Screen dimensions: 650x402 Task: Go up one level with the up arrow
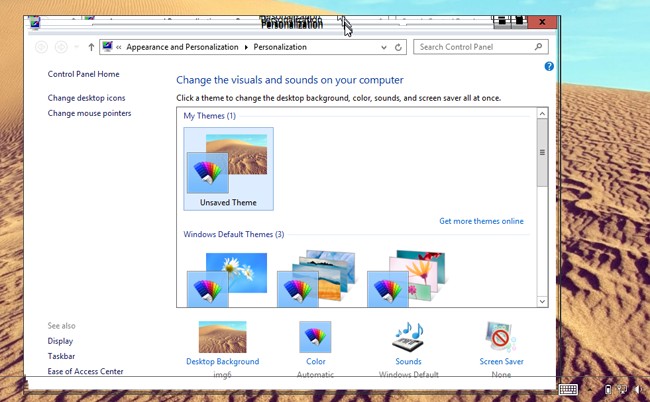coord(91,47)
